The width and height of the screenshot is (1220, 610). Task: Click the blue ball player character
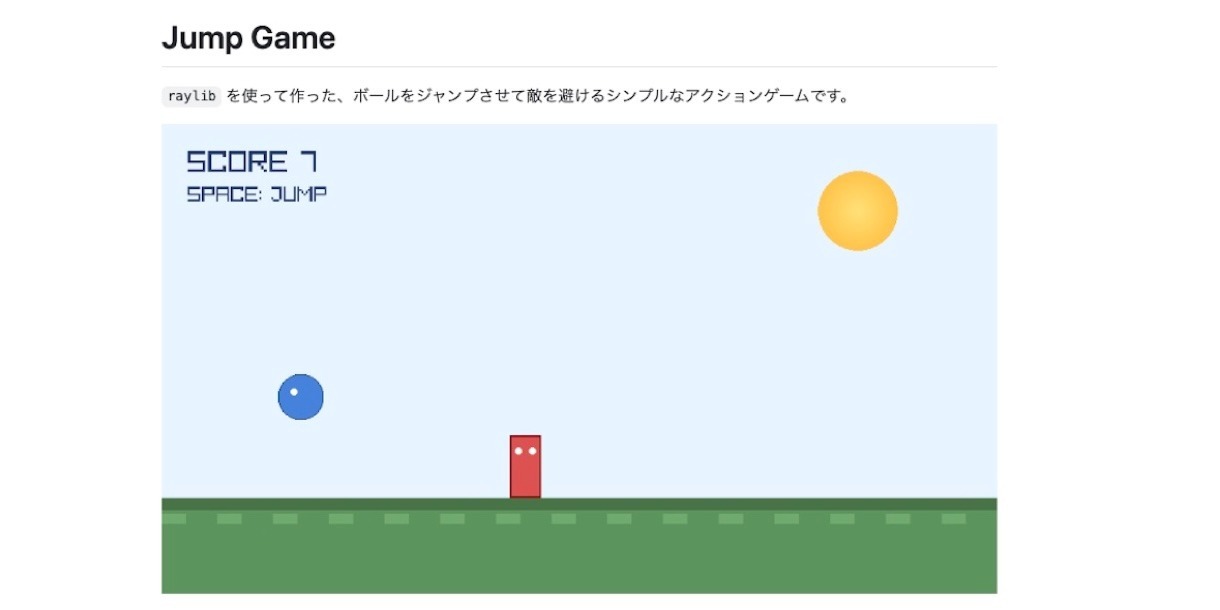301,397
